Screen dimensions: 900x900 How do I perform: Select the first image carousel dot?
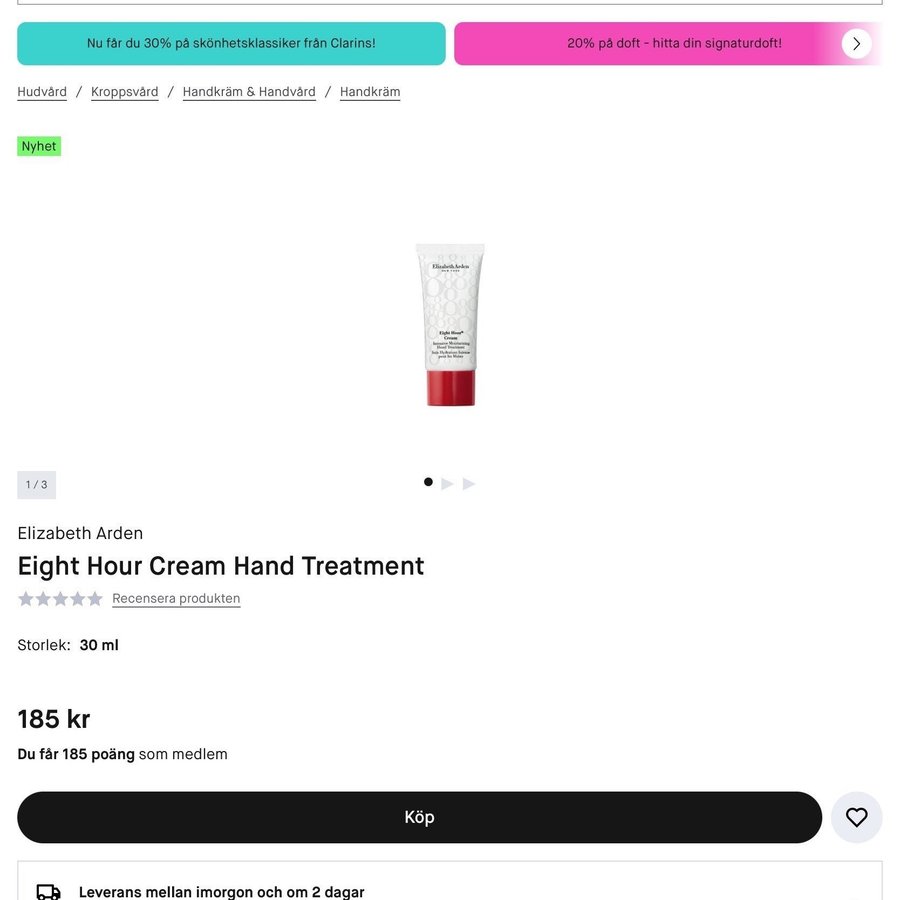coord(428,482)
